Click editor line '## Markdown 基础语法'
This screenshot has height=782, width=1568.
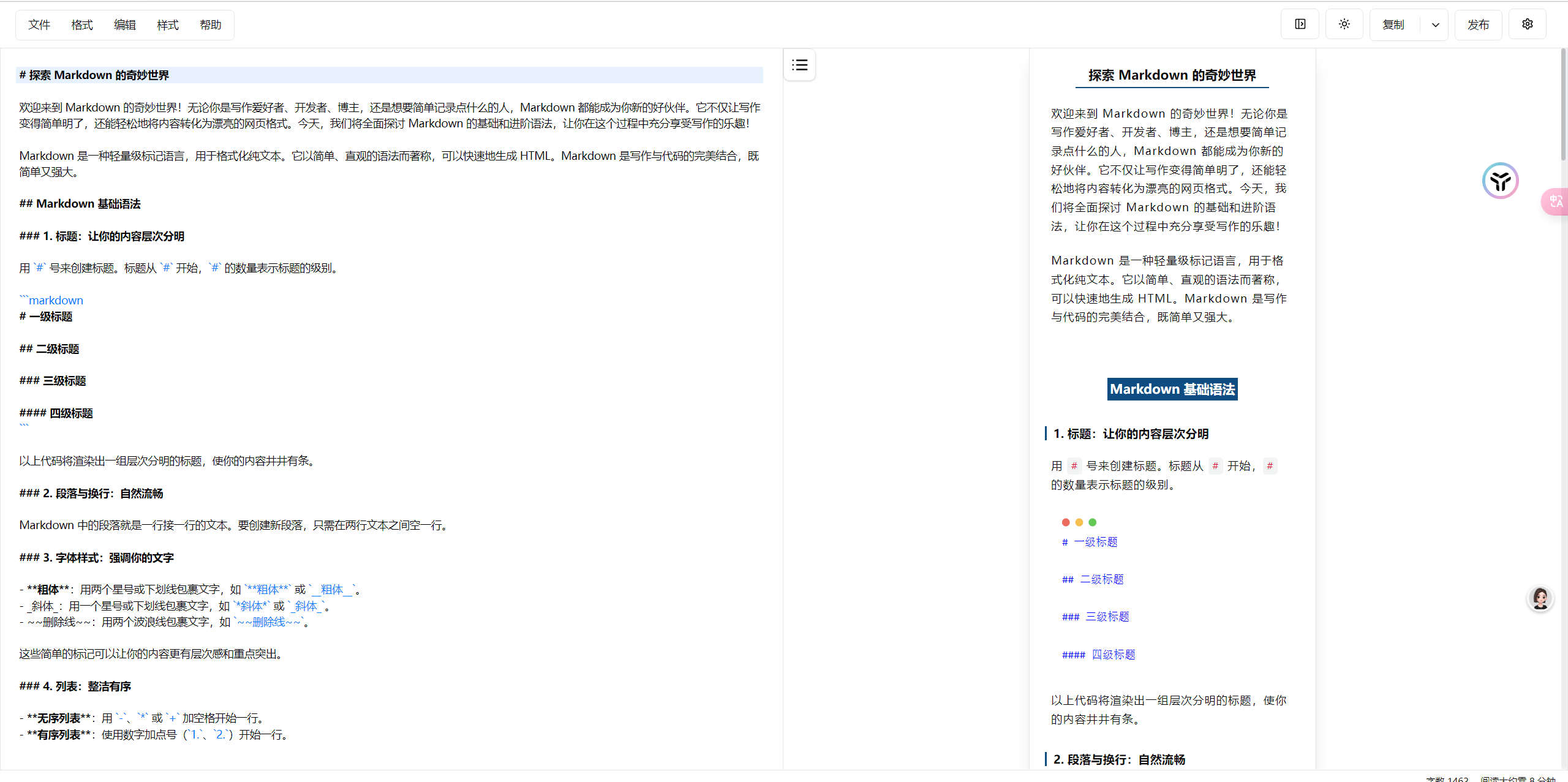pyautogui.click(x=80, y=204)
